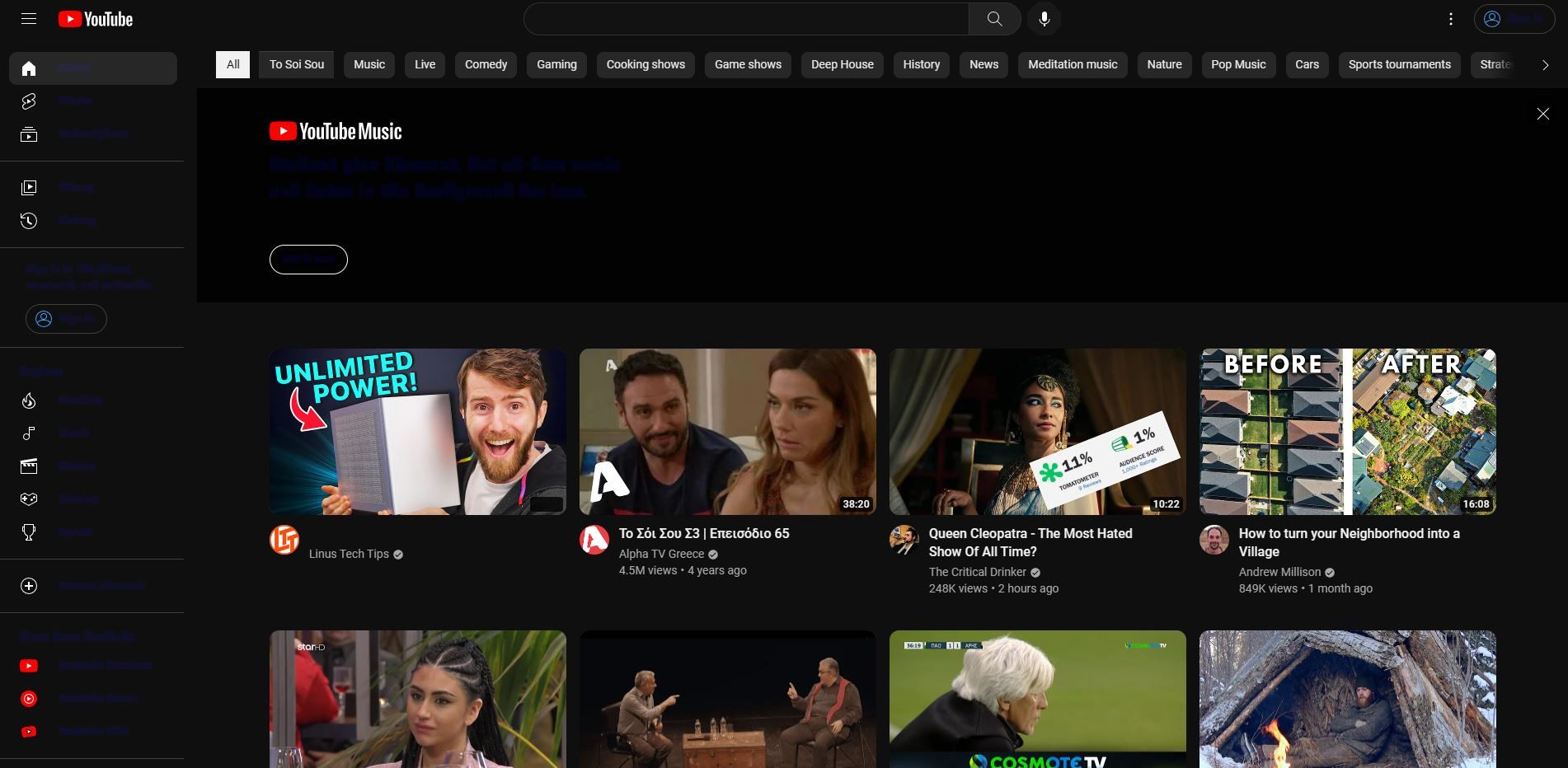Start voice search with the microphone
This screenshot has height=768, width=1568.
(1044, 19)
